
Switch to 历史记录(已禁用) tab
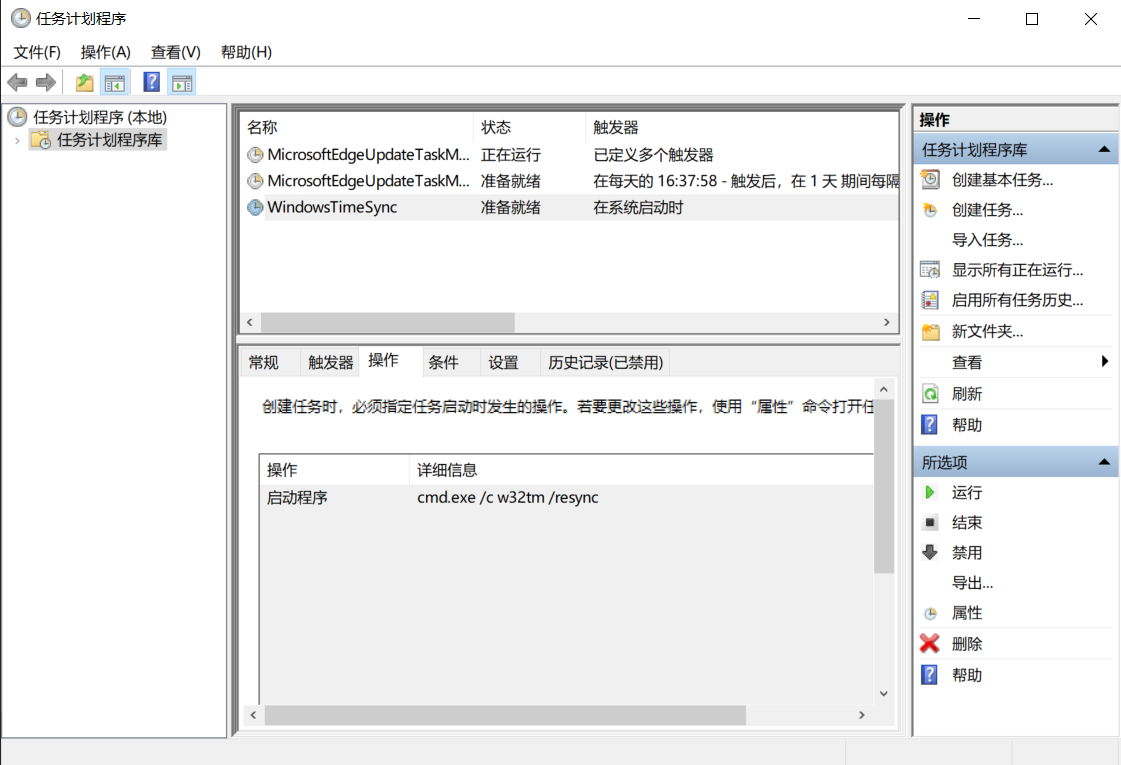(x=606, y=362)
